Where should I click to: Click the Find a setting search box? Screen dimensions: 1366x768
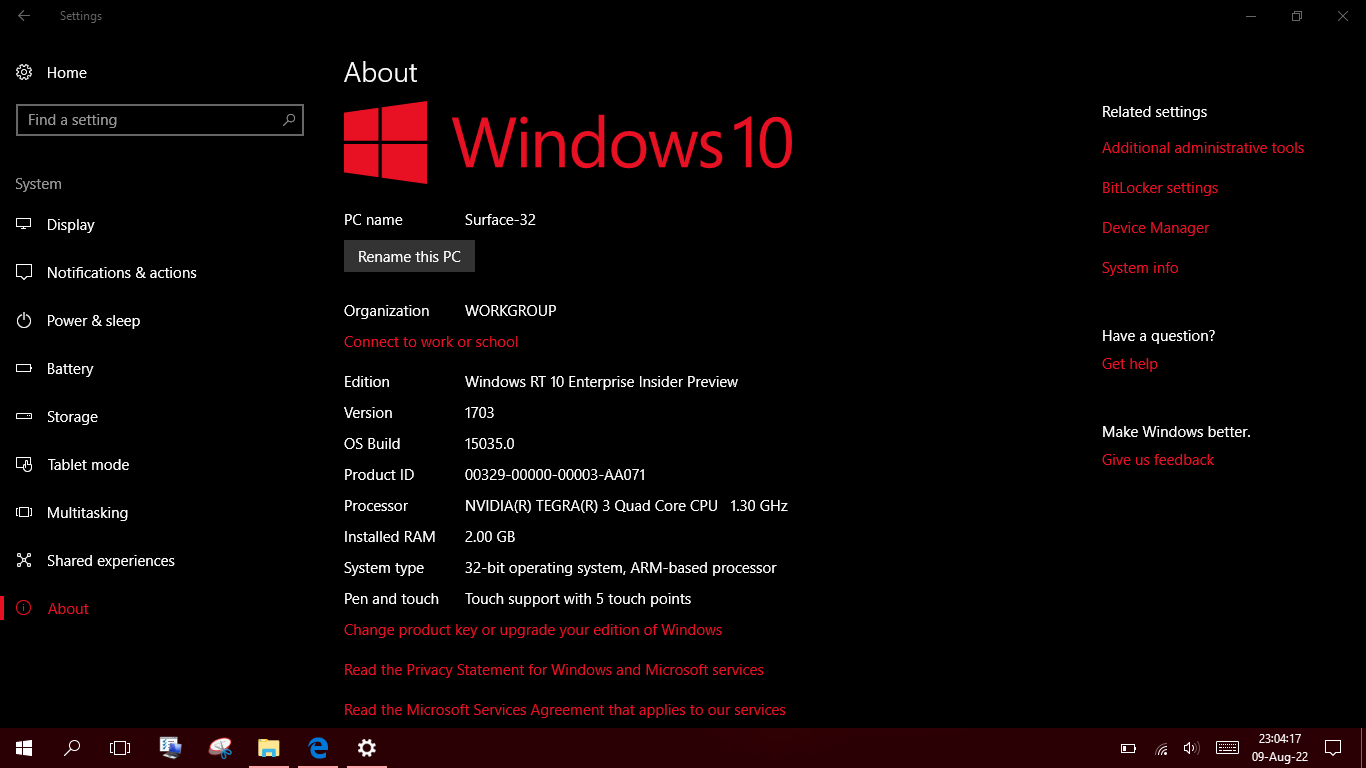pos(160,120)
